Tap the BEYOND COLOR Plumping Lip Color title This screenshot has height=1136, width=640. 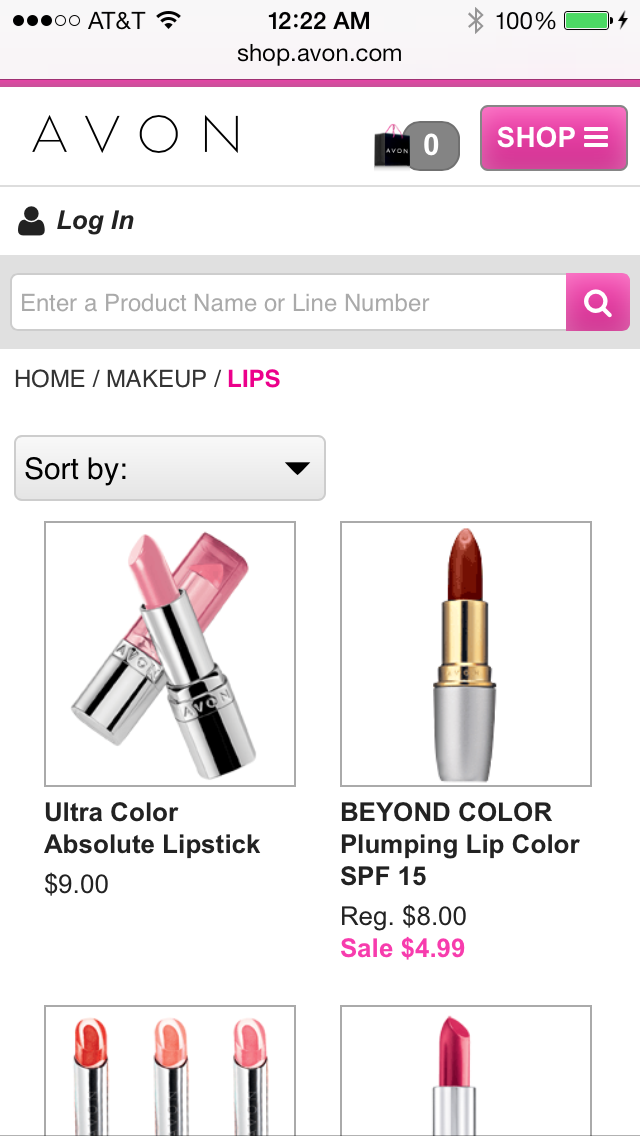tap(460, 844)
